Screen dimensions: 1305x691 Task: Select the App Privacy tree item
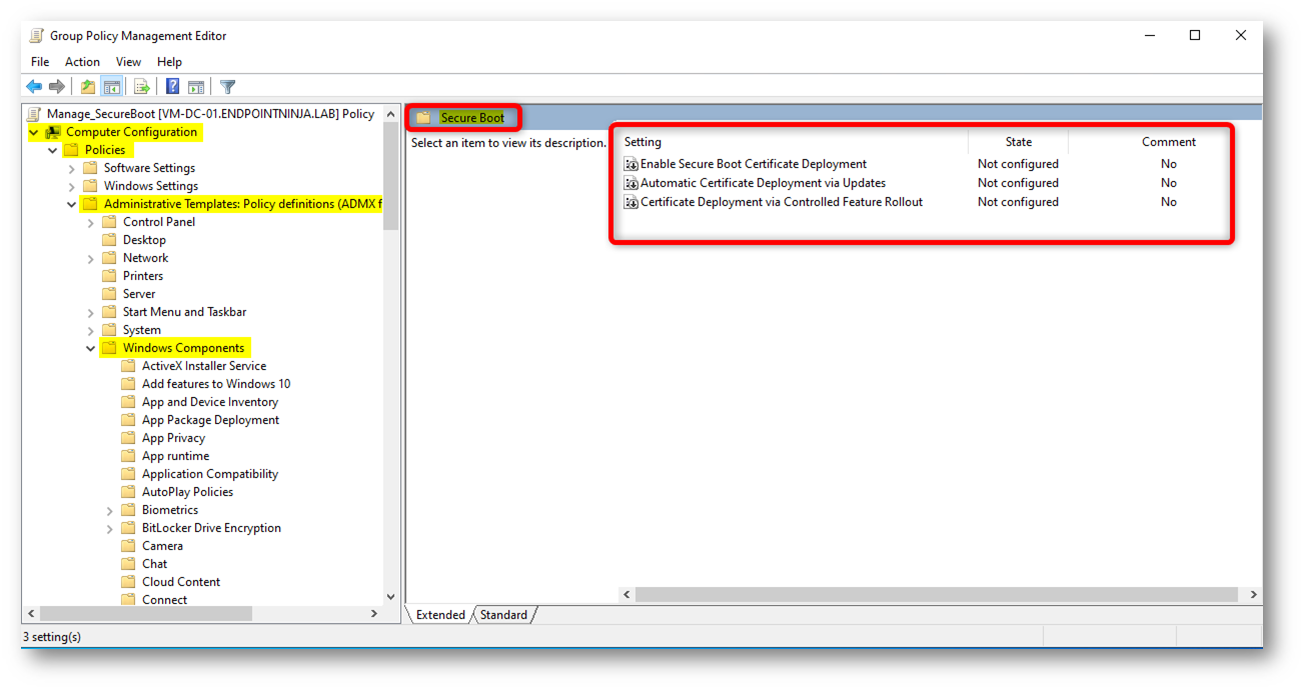pyautogui.click(x=173, y=438)
